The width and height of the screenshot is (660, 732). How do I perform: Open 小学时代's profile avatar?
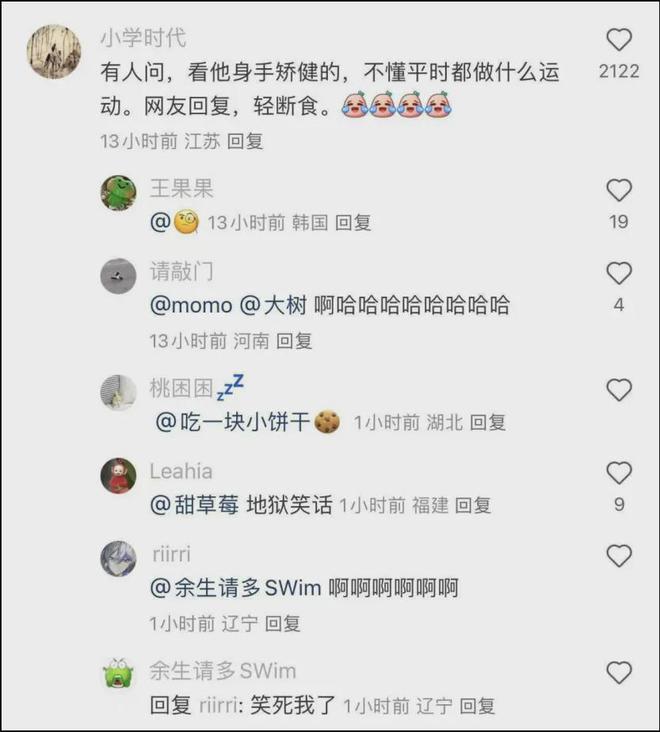coord(54,51)
